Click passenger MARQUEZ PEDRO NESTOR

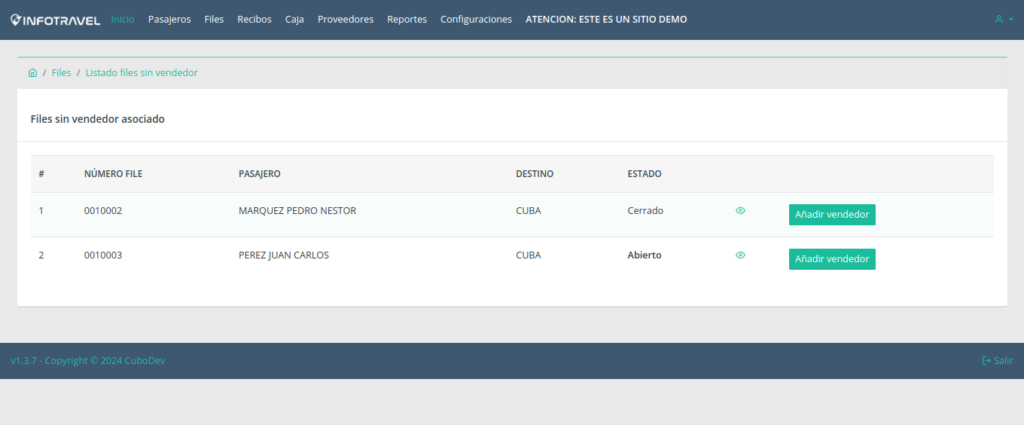coord(298,211)
